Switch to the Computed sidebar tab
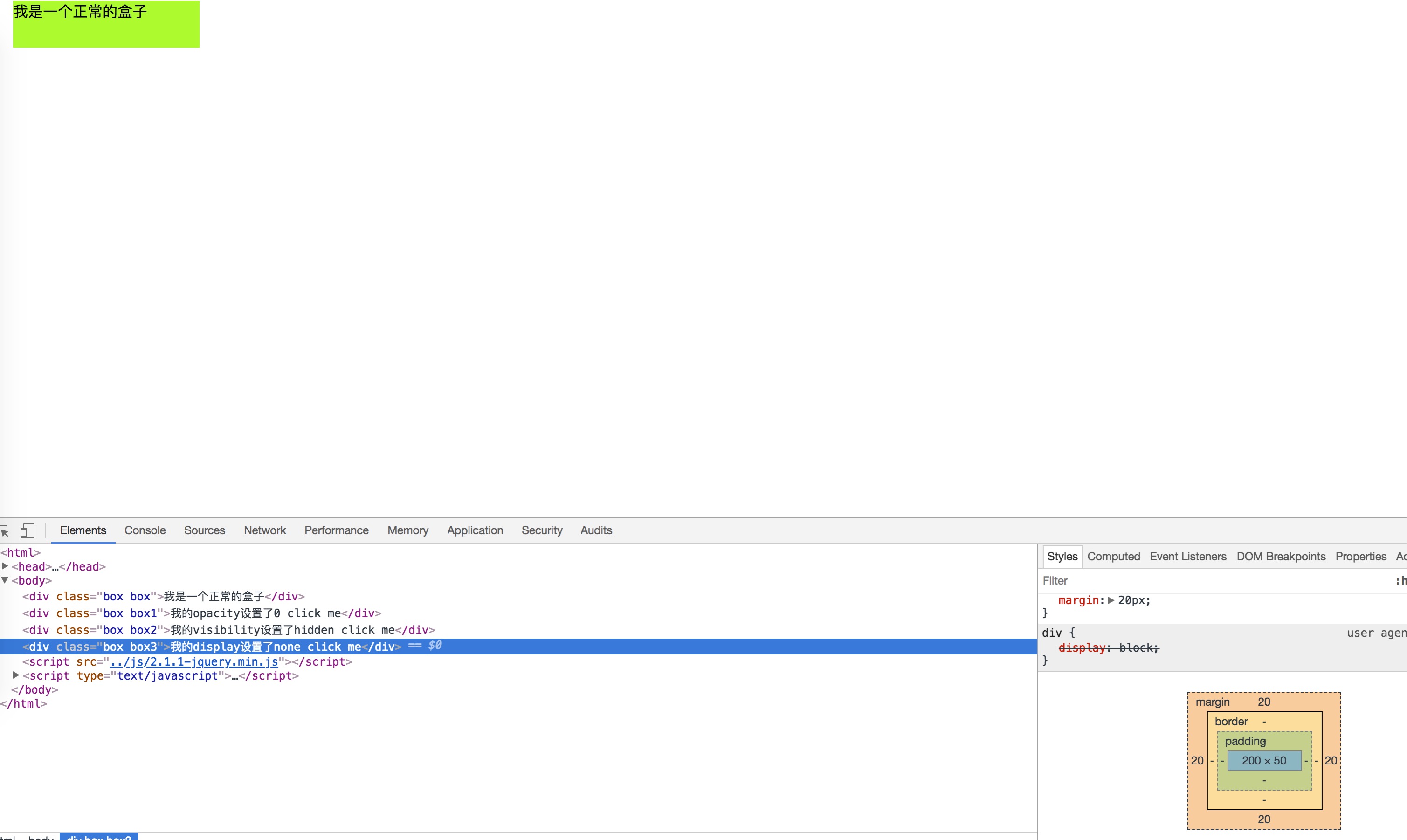Image resolution: width=1407 pixels, height=840 pixels. coord(1113,557)
